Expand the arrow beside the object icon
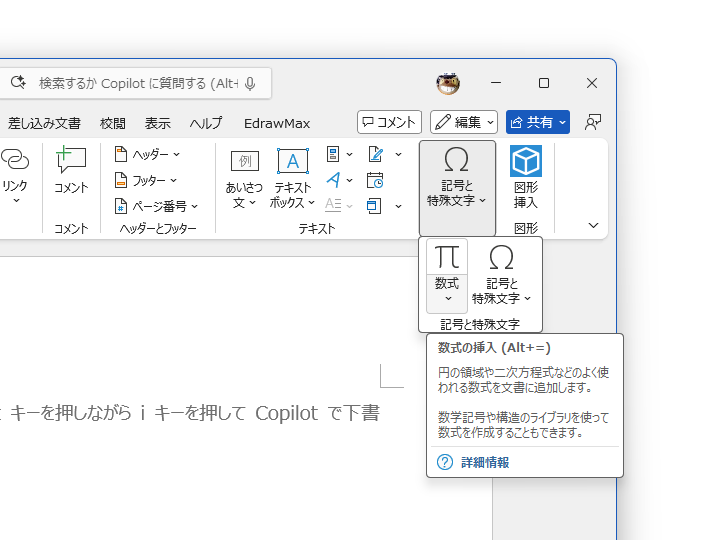The width and height of the screenshot is (720, 540). 399,207
